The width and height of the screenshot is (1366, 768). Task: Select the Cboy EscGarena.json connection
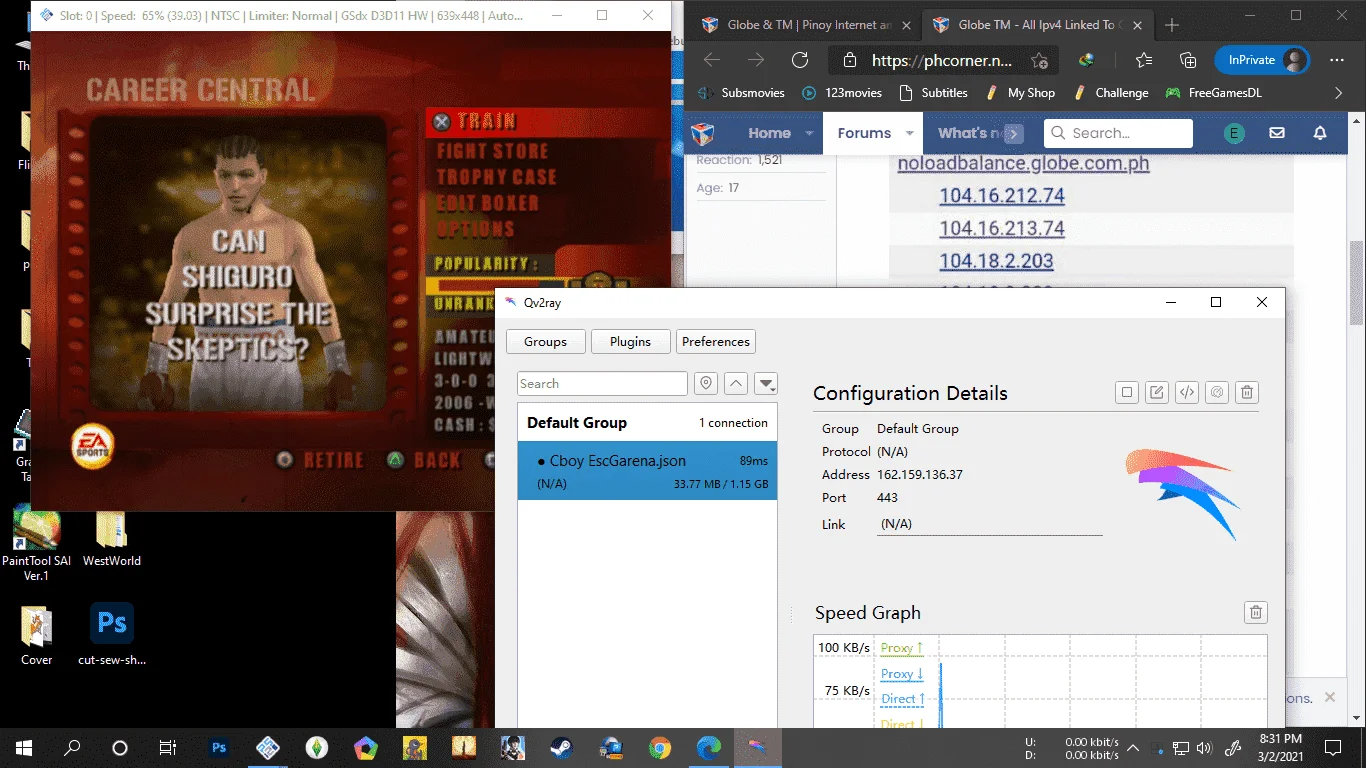[647, 470]
